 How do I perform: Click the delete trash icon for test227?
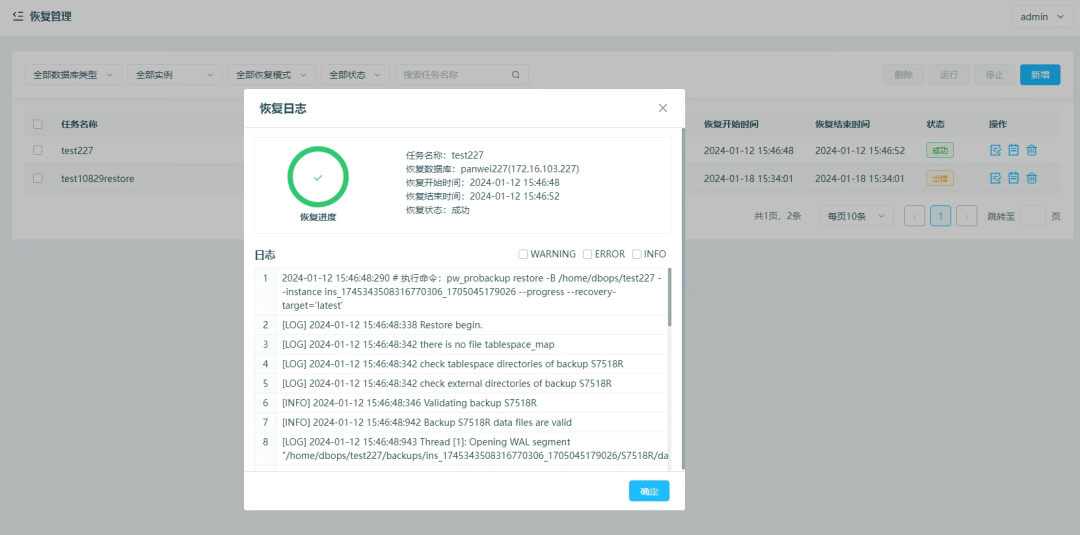coord(1032,150)
